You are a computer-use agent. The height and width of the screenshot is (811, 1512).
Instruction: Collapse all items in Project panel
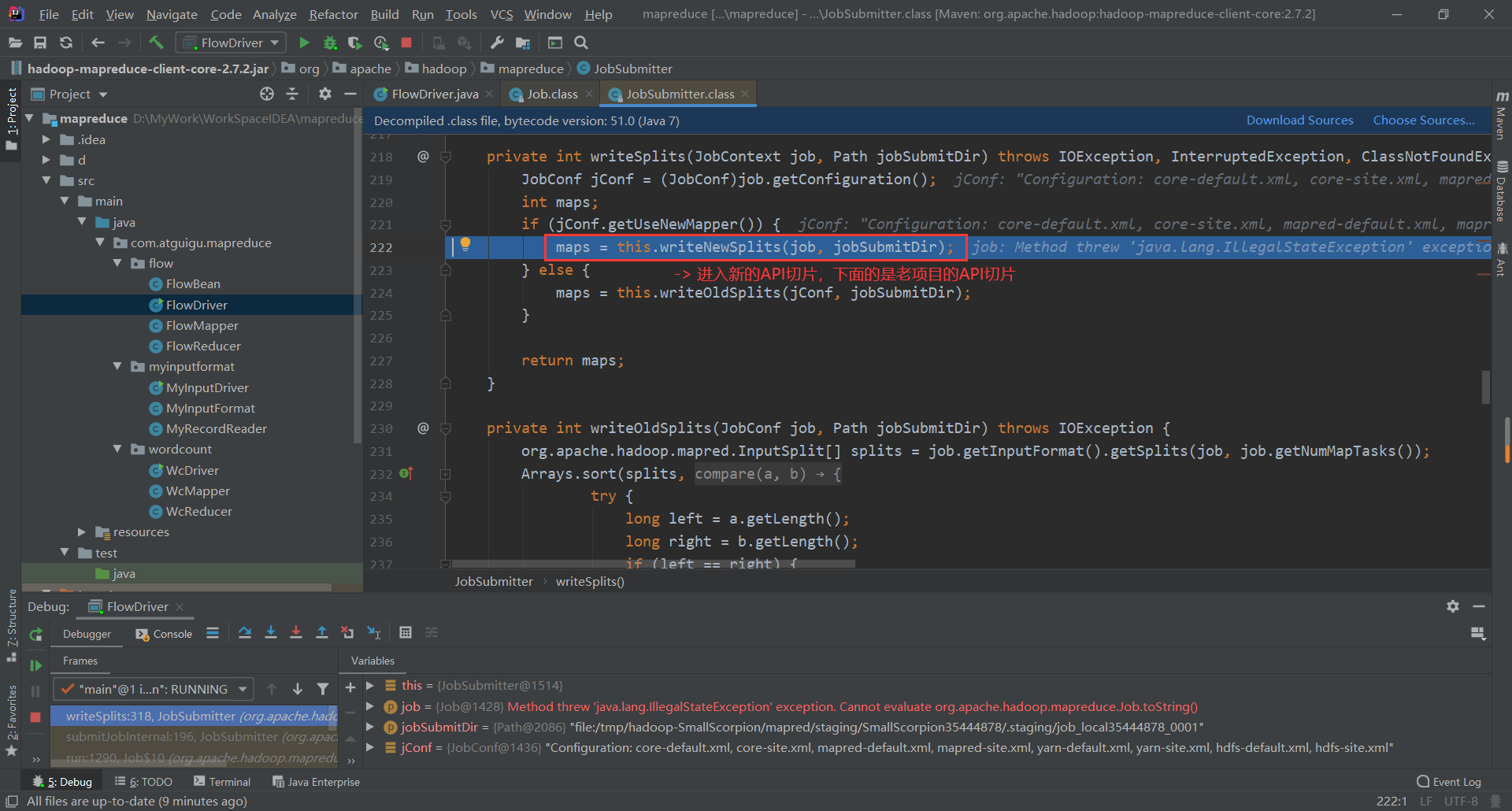pos(292,94)
